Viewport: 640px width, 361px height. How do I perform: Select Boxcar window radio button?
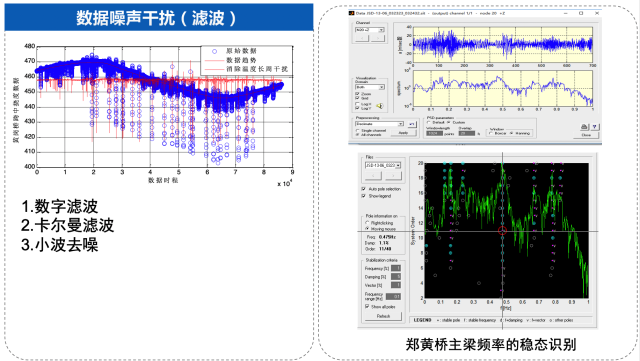pyautogui.click(x=491, y=133)
